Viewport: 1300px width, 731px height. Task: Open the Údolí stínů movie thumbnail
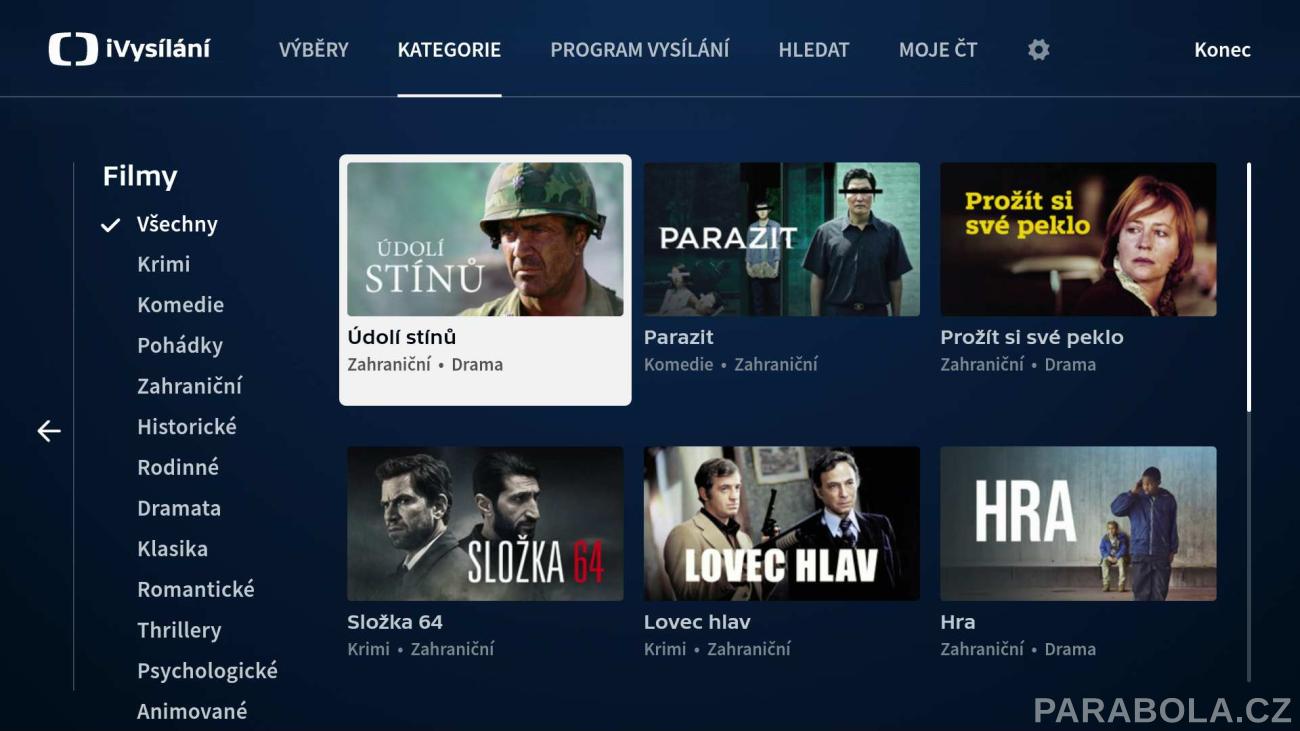(x=485, y=239)
